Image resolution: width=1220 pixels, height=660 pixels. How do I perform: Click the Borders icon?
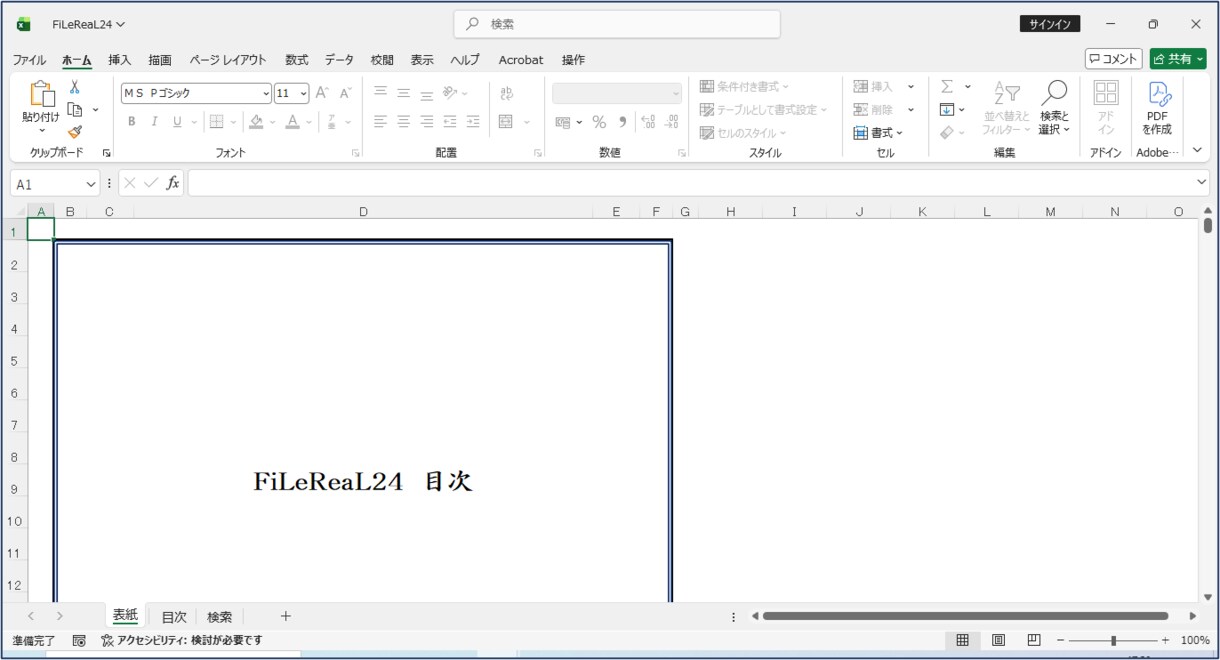pyautogui.click(x=216, y=122)
